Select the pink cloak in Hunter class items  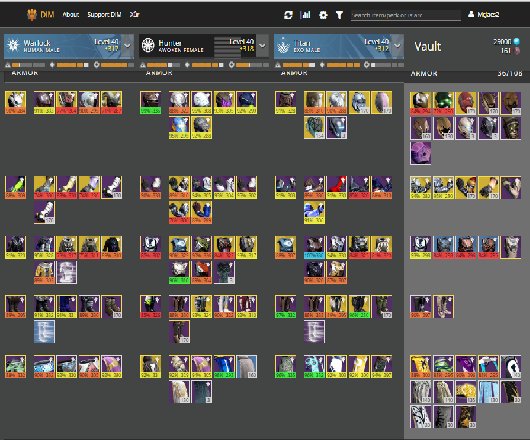[x=201, y=366]
